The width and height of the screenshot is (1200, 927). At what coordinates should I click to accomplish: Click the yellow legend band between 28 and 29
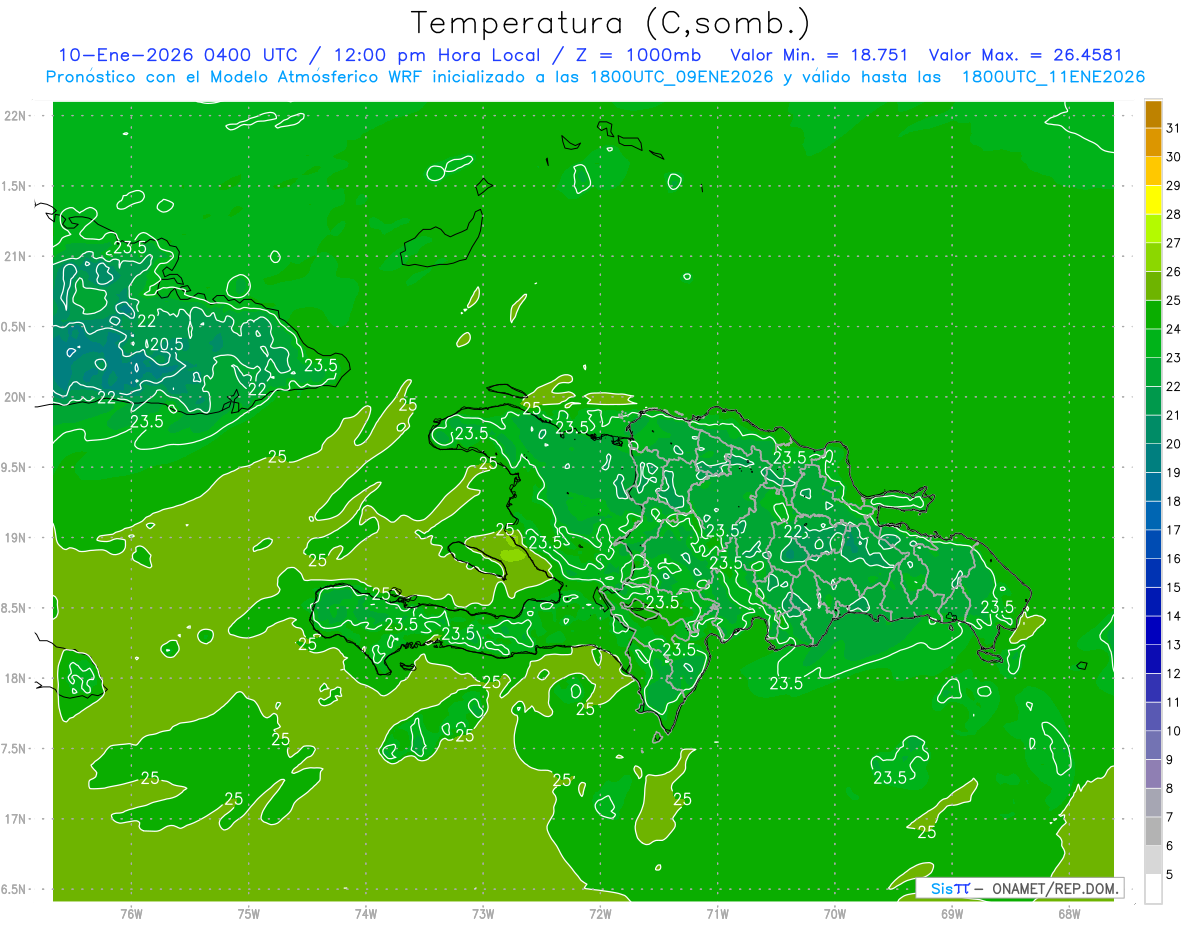(1153, 201)
